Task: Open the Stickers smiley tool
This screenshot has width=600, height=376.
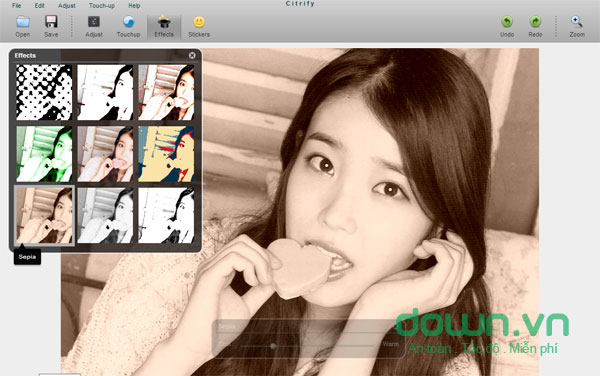Action: [x=199, y=26]
